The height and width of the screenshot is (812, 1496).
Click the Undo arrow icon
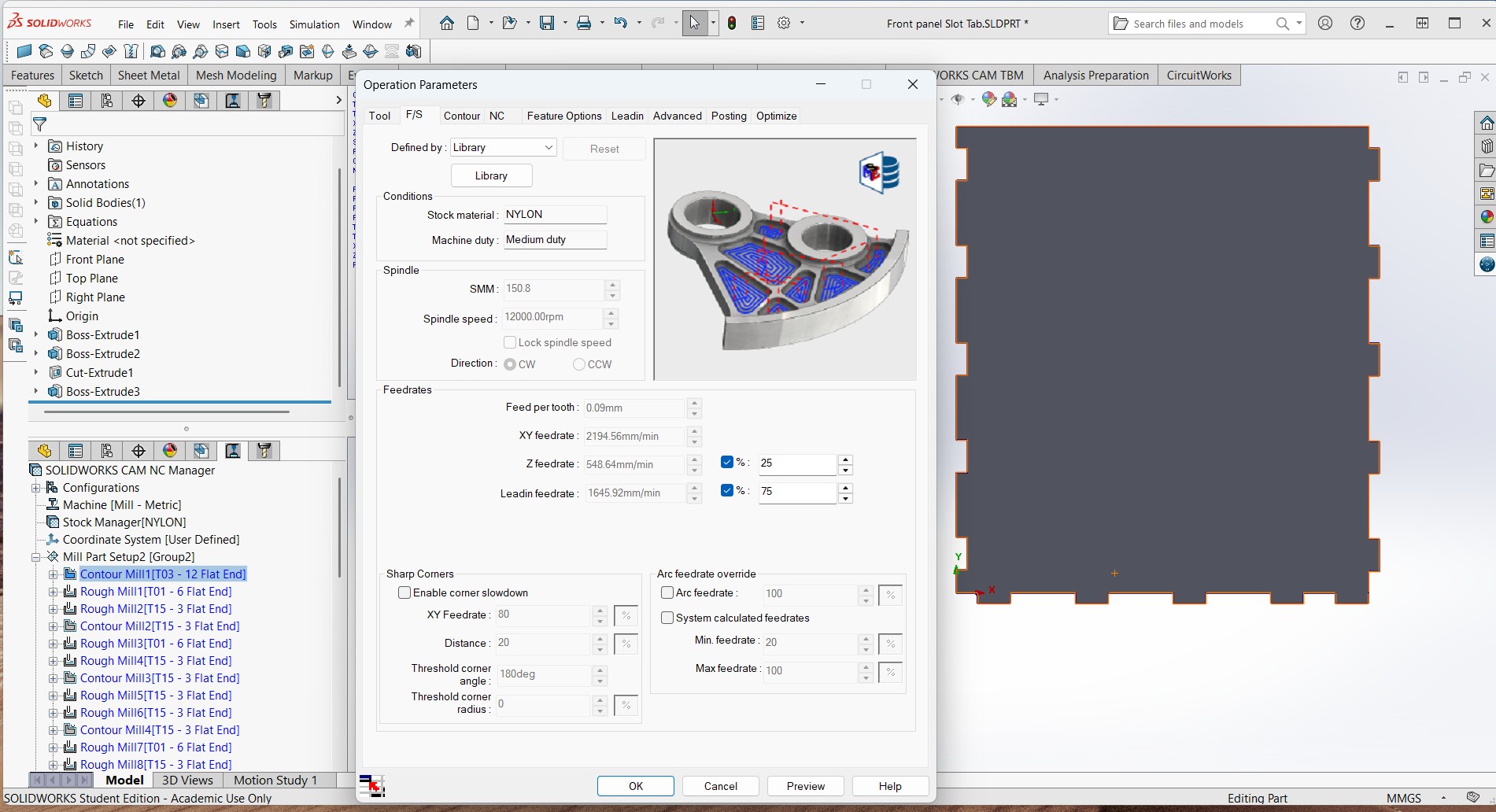(620, 23)
